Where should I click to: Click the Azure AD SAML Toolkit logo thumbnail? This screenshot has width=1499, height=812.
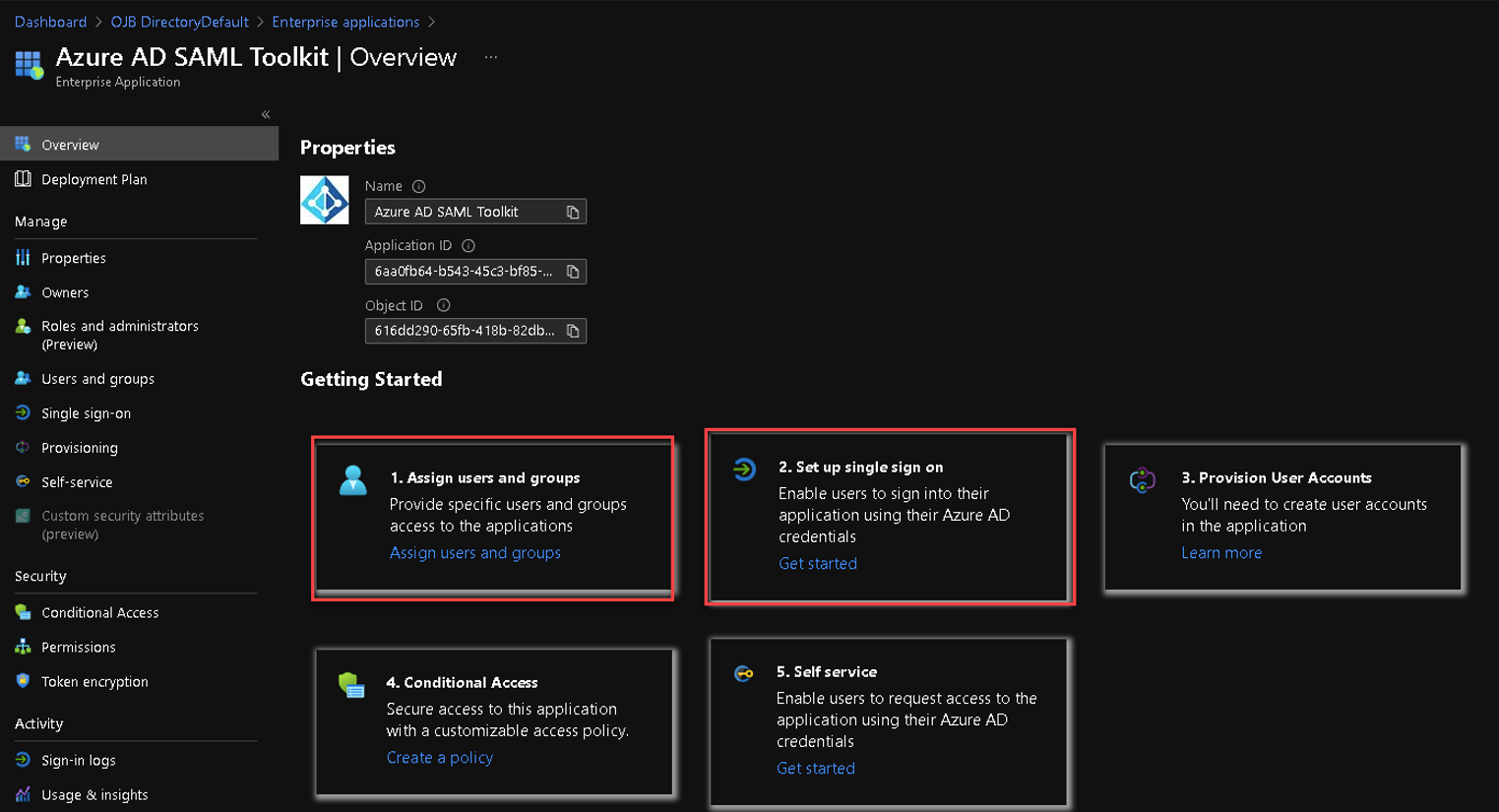click(x=325, y=200)
